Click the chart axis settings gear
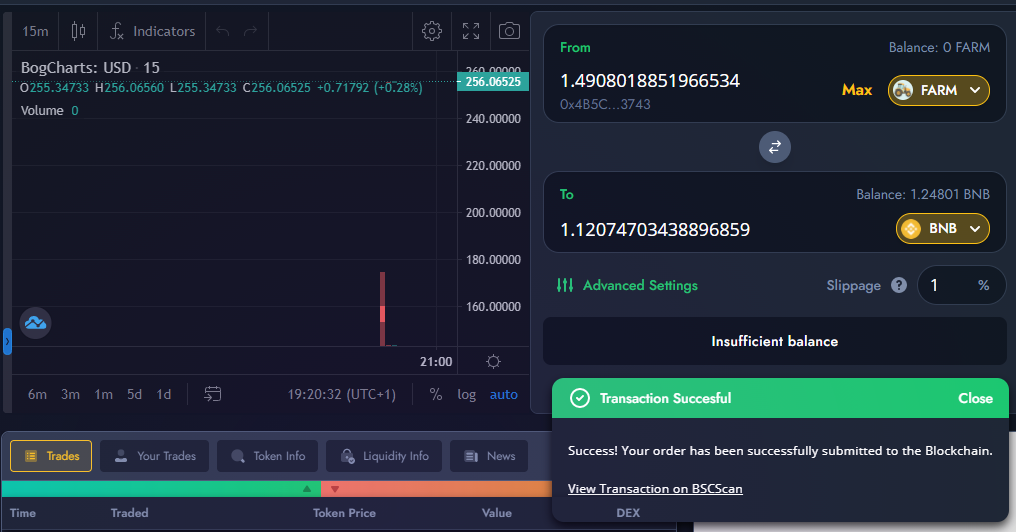Image resolution: width=1016 pixels, height=532 pixels. click(x=493, y=362)
